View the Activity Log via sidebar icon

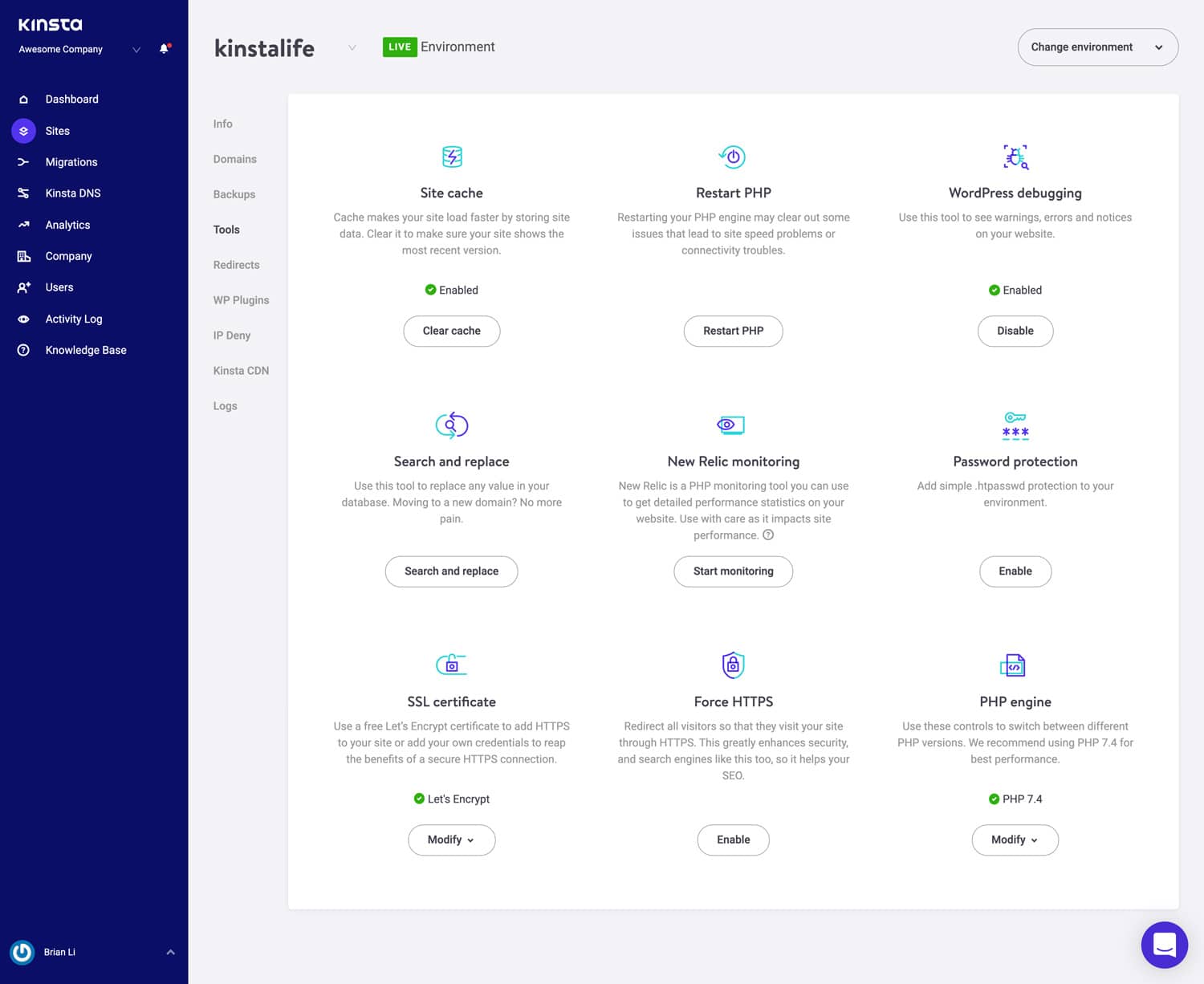point(22,319)
